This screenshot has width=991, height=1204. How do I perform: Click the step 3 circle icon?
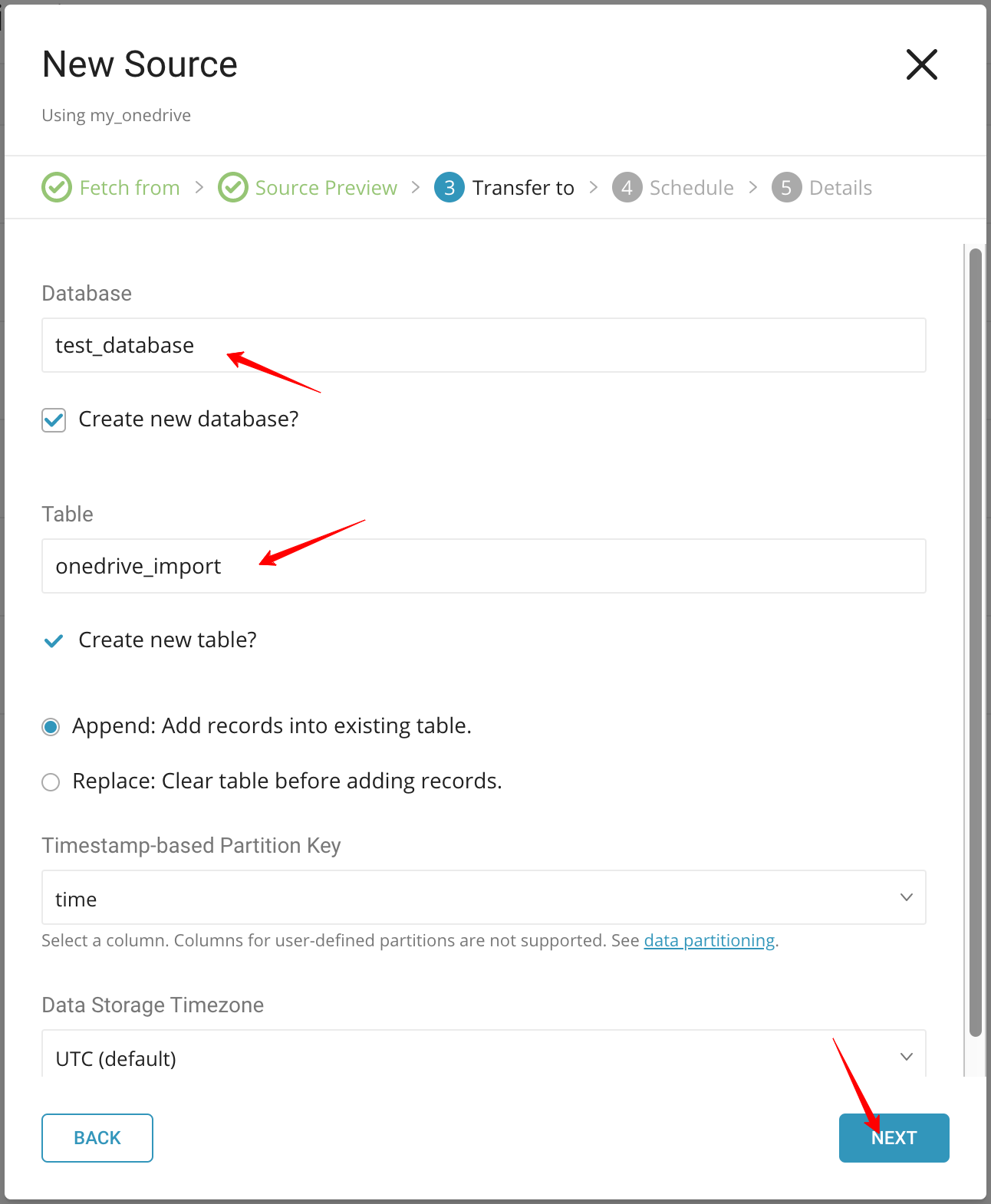pos(449,188)
